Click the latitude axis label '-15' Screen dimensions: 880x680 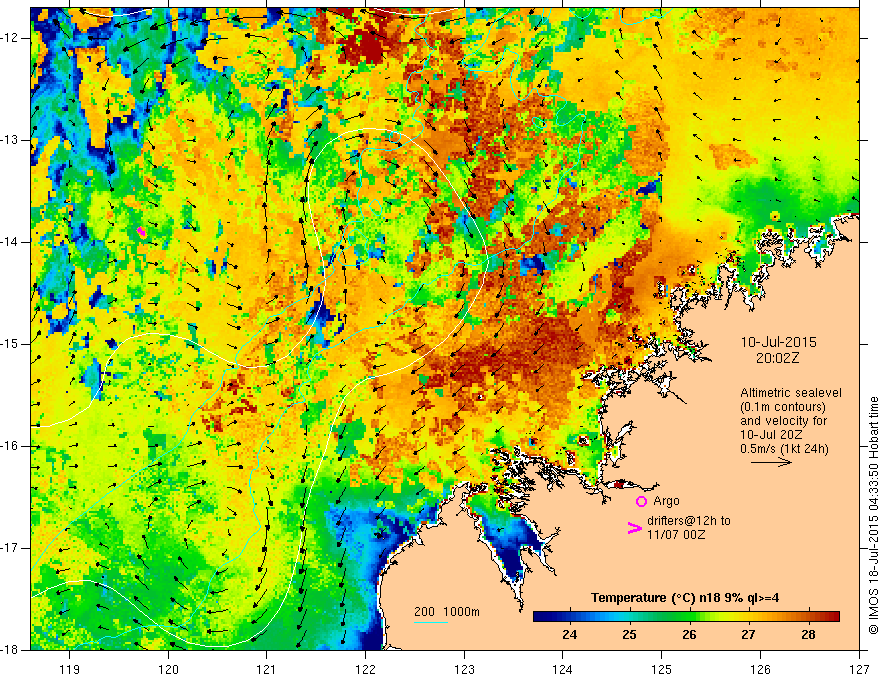pos(11,344)
